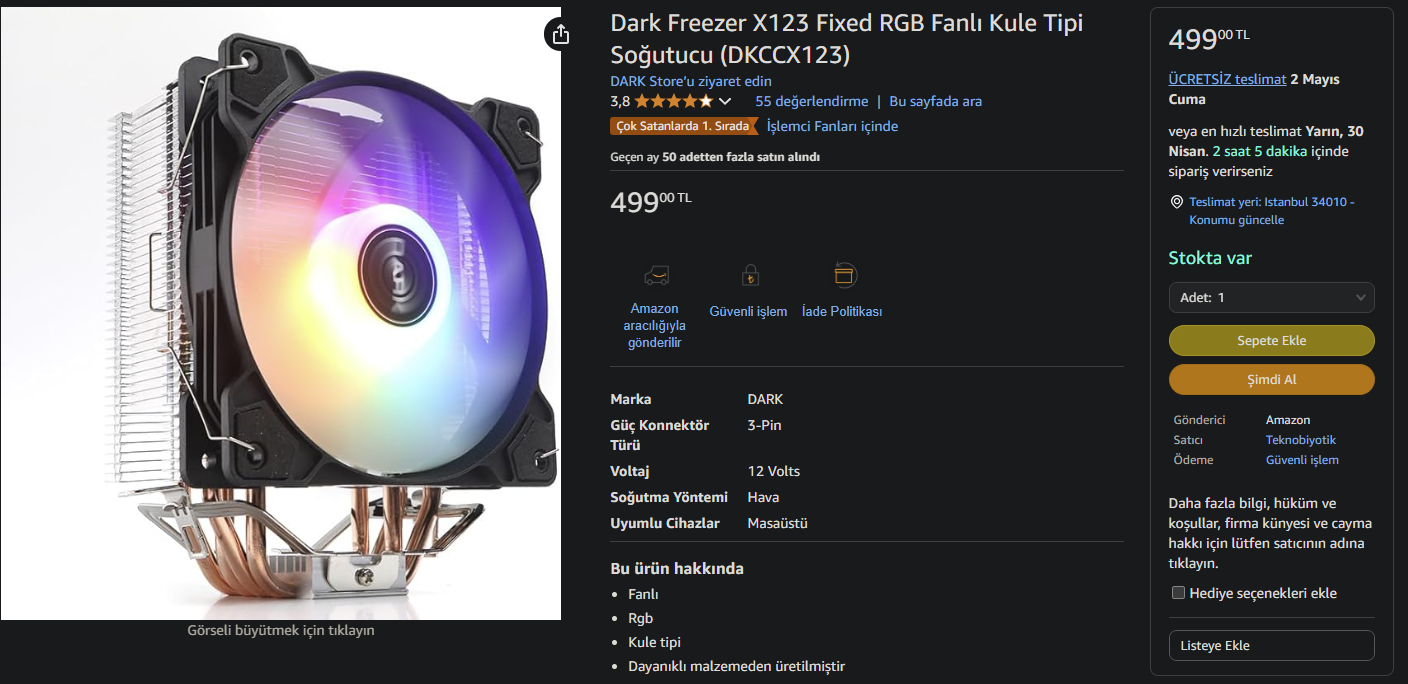Click the secure transaction lock icon

pos(748,275)
